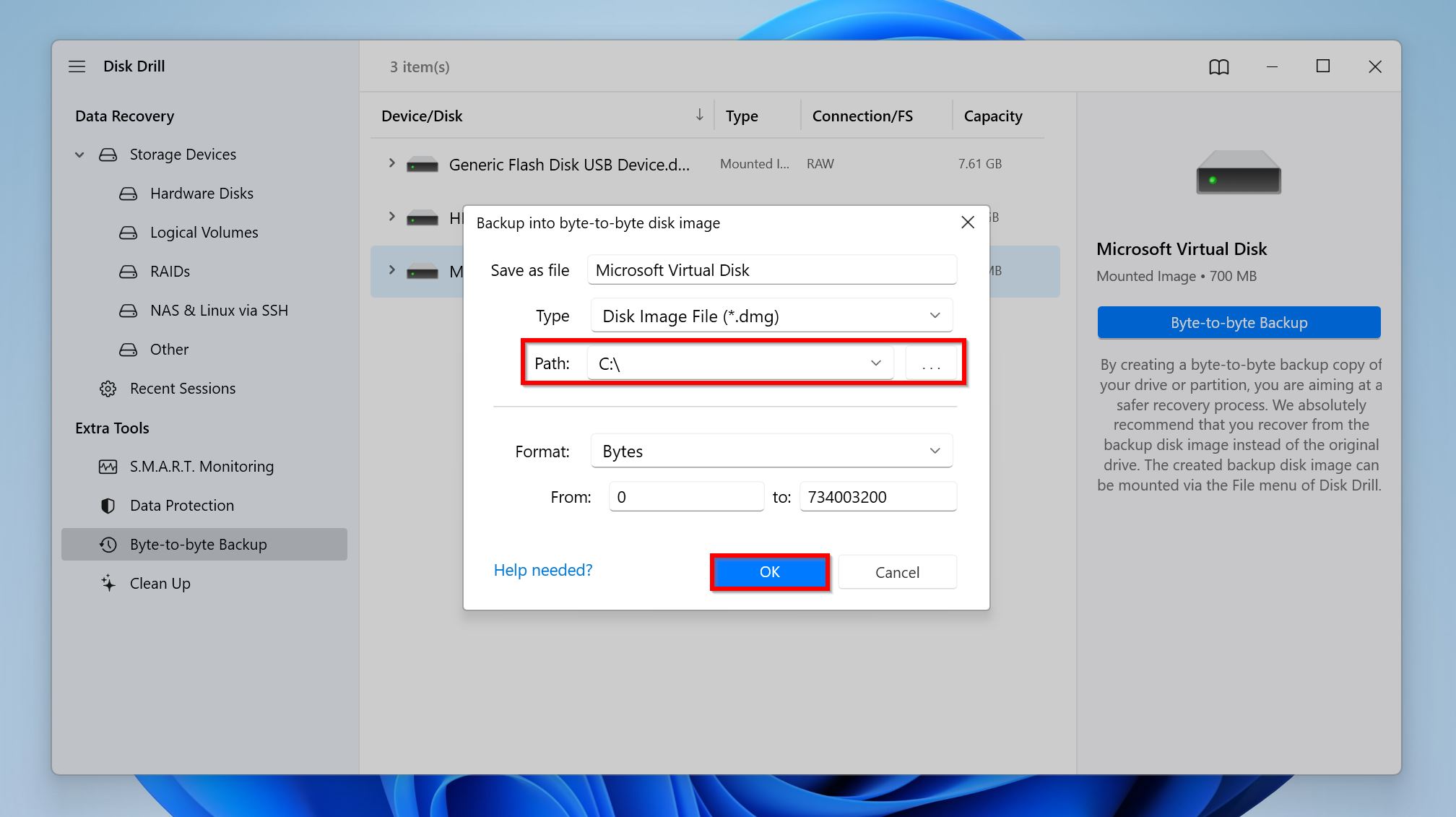This screenshot has height=817, width=1456.
Task: Select Recent Sessions in sidebar
Action: (183, 388)
